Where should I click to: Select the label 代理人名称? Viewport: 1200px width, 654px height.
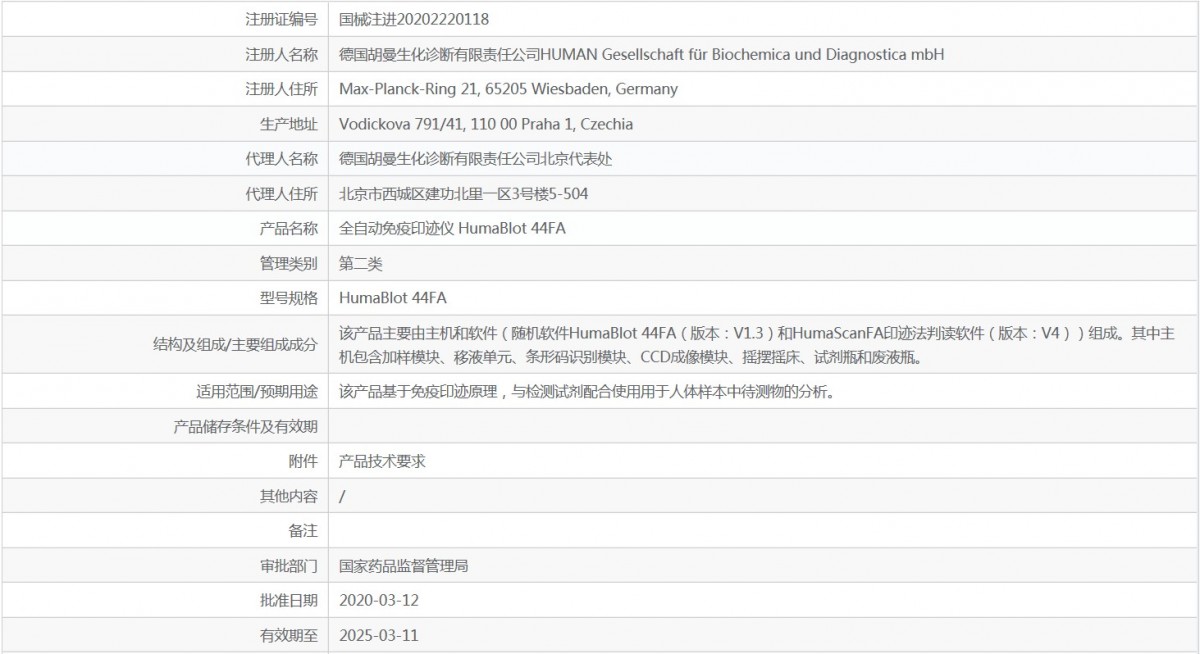pyautogui.click(x=281, y=159)
